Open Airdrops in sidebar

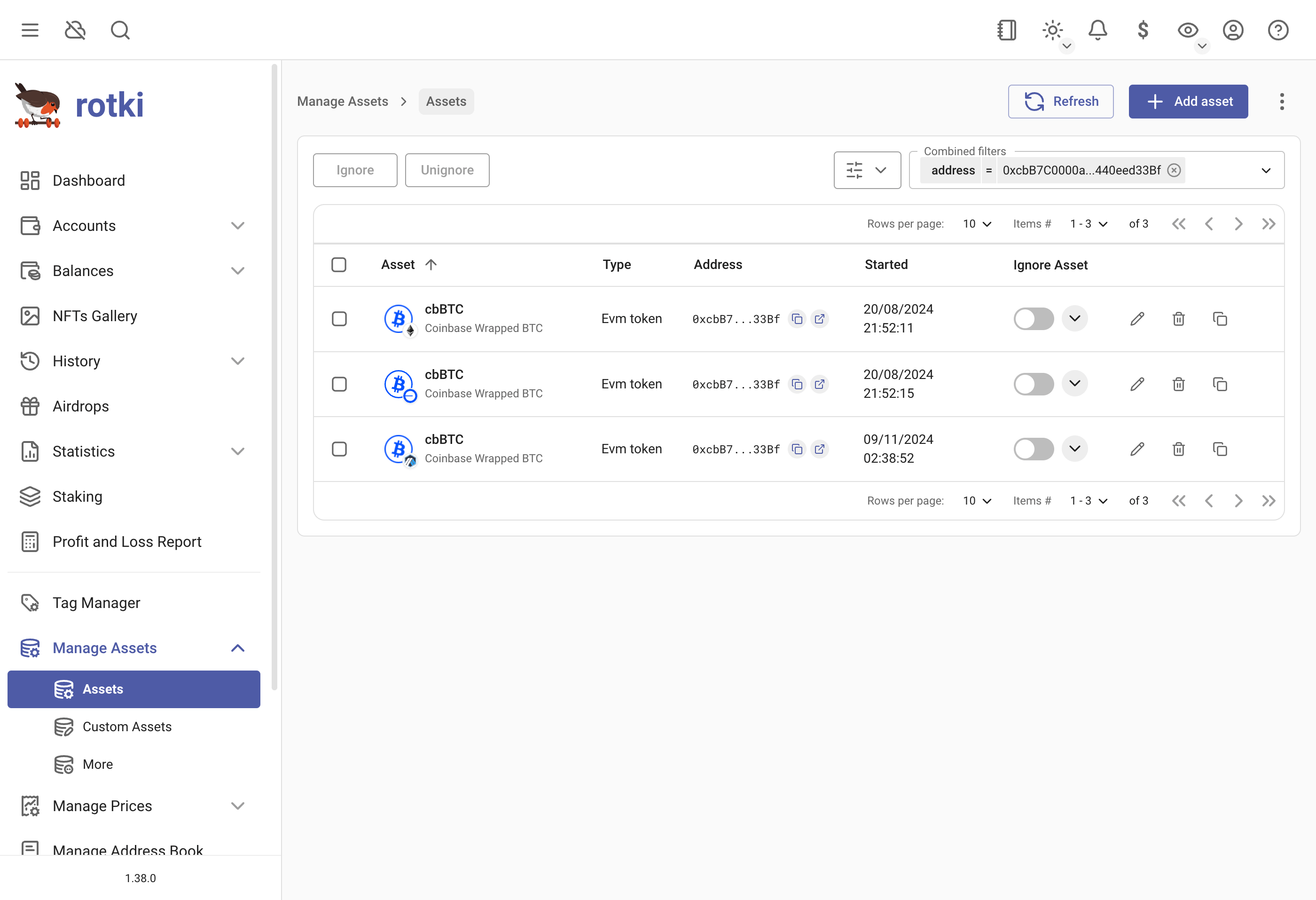point(133,406)
